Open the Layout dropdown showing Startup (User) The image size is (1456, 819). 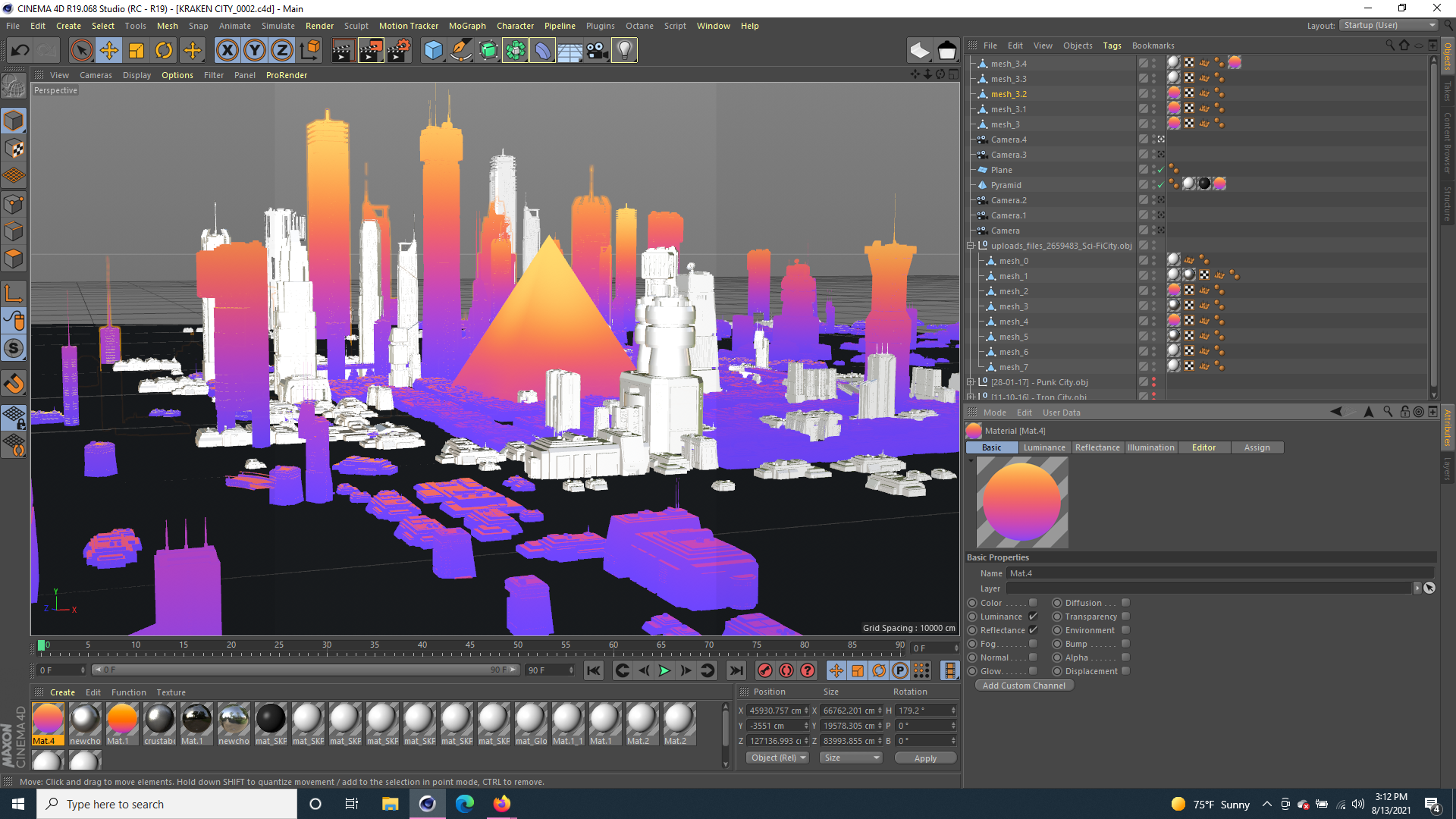pos(1388,25)
